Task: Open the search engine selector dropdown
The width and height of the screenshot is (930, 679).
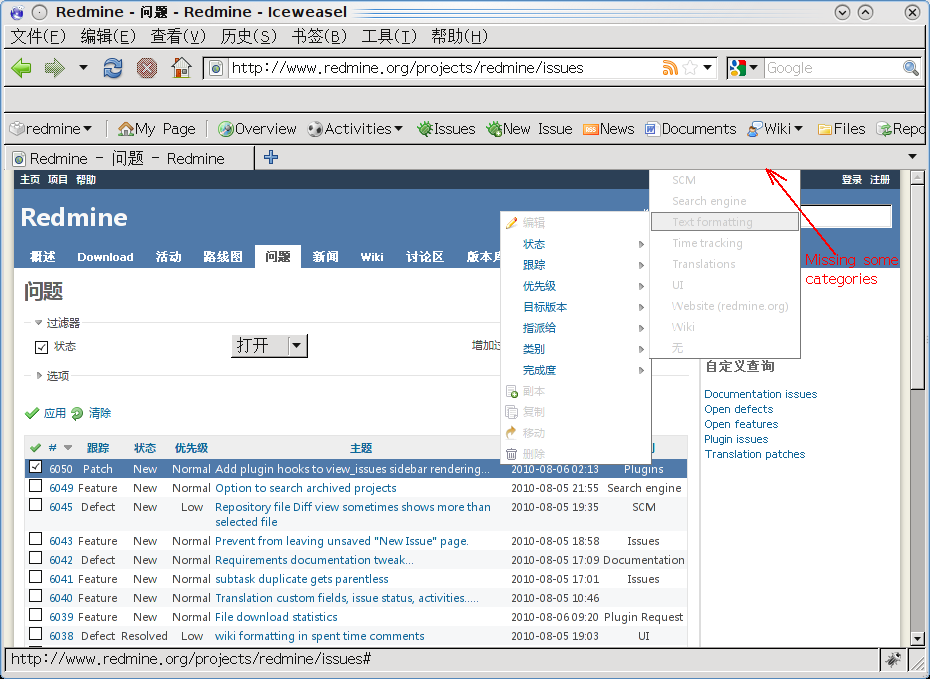Action: 744,68
